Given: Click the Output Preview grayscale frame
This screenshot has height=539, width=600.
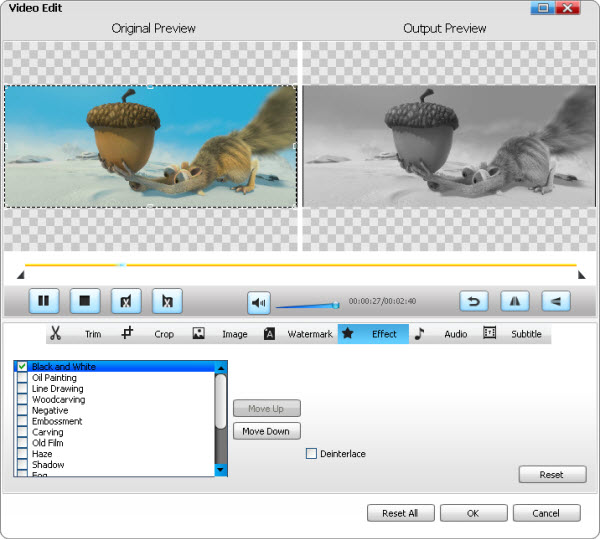Looking at the screenshot, I should [x=449, y=147].
